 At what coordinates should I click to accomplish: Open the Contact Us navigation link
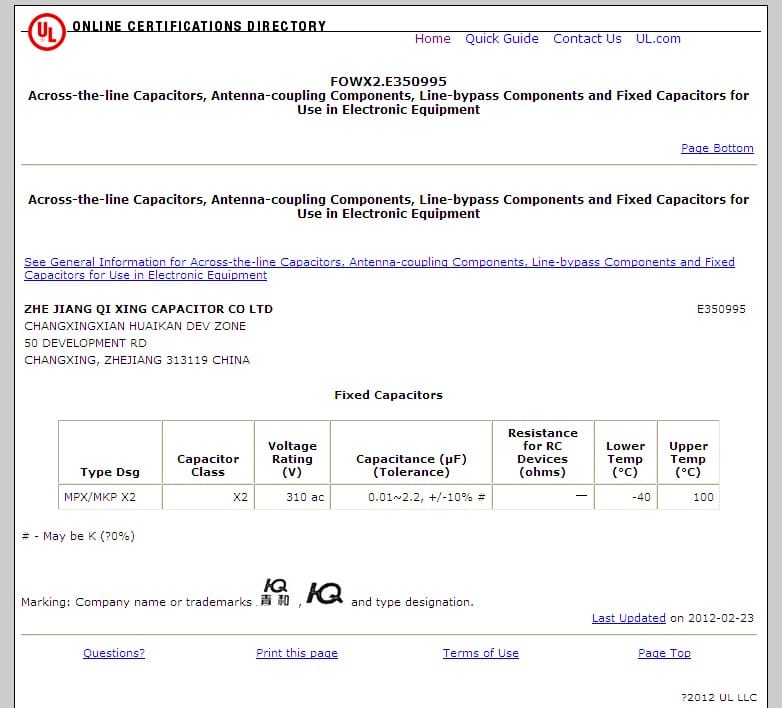point(587,39)
